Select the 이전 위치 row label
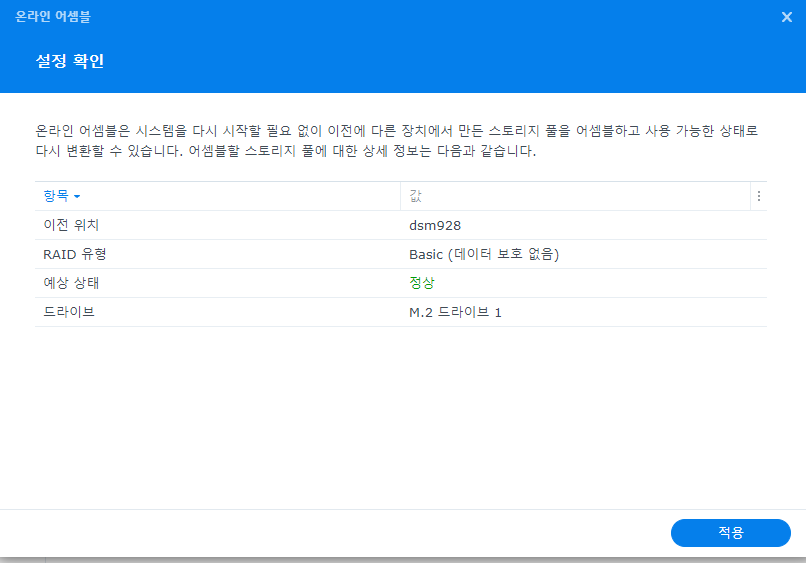 (x=71, y=225)
